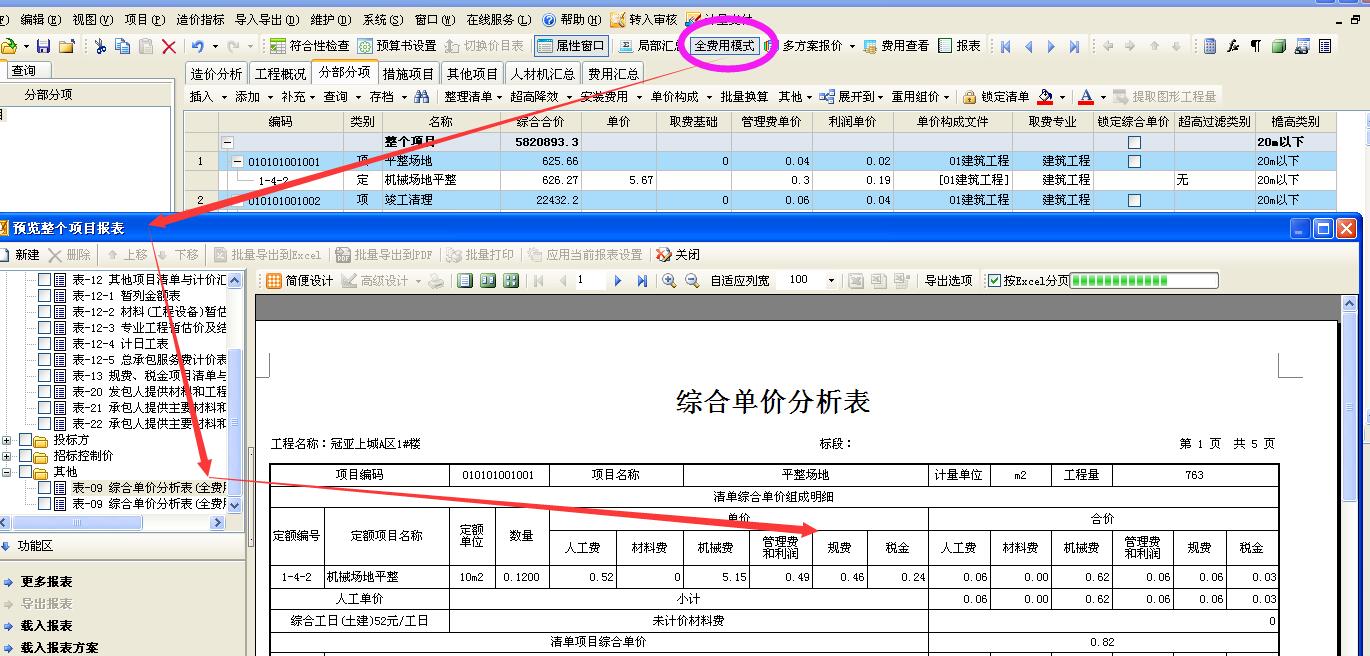Image resolution: width=1370 pixels, height=656 pixels.
Task: Save the project using the floppy disk icon
Action: [x=43, y=46]
